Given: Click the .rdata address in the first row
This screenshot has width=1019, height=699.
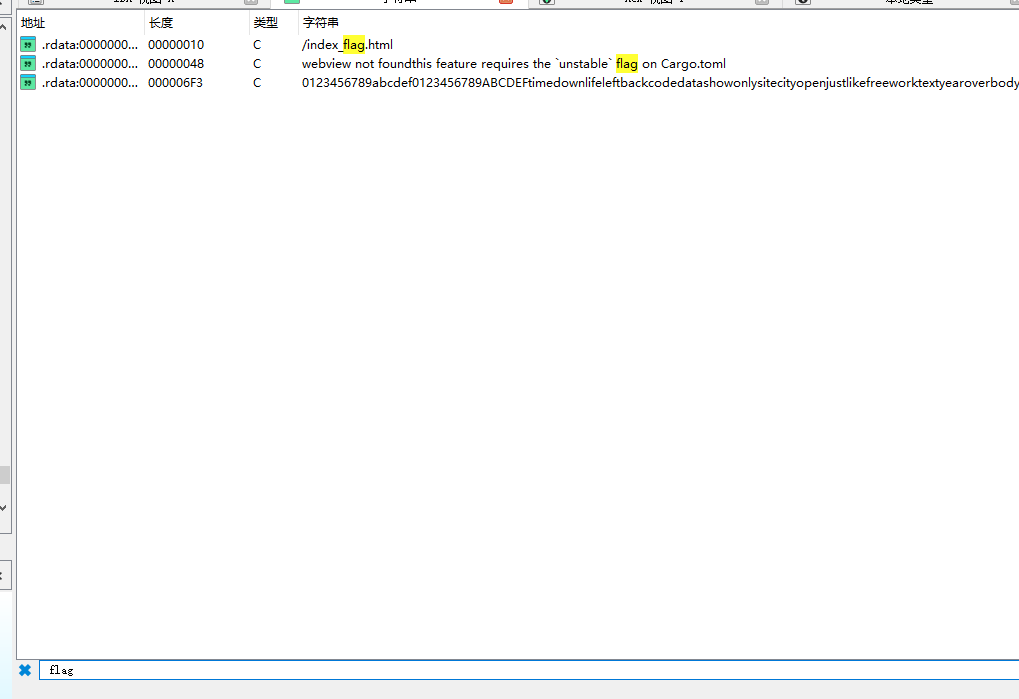Looking at the screenshot, I should (90, 45).
